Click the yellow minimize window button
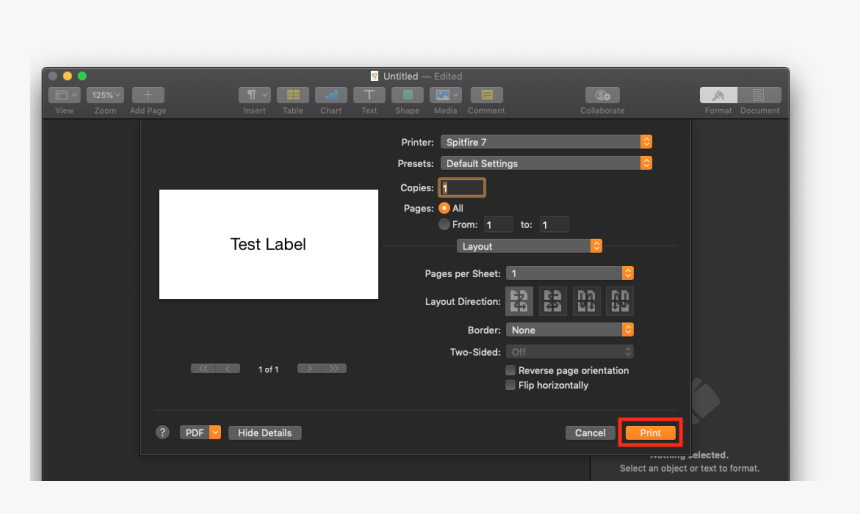 [x=67, y=76]
